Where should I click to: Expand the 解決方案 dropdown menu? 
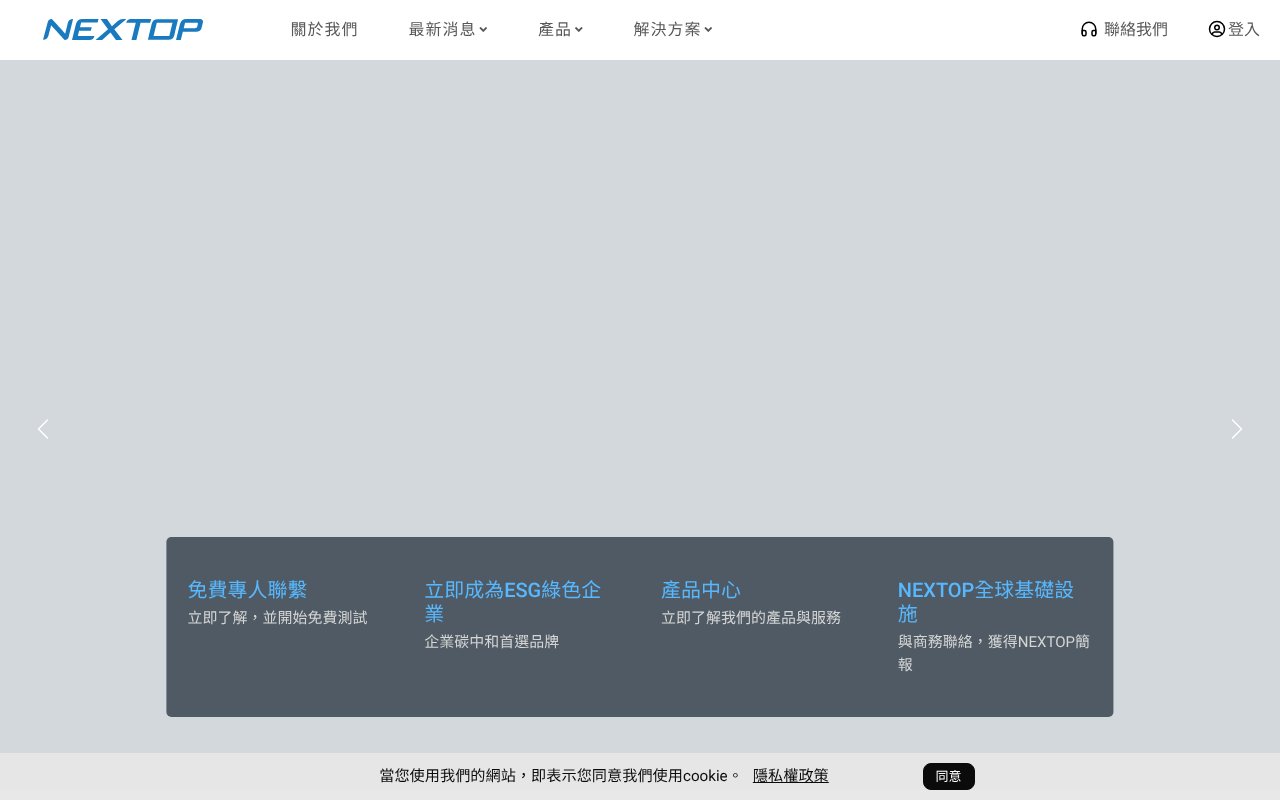pyautogui.click(x=673, y=29)
